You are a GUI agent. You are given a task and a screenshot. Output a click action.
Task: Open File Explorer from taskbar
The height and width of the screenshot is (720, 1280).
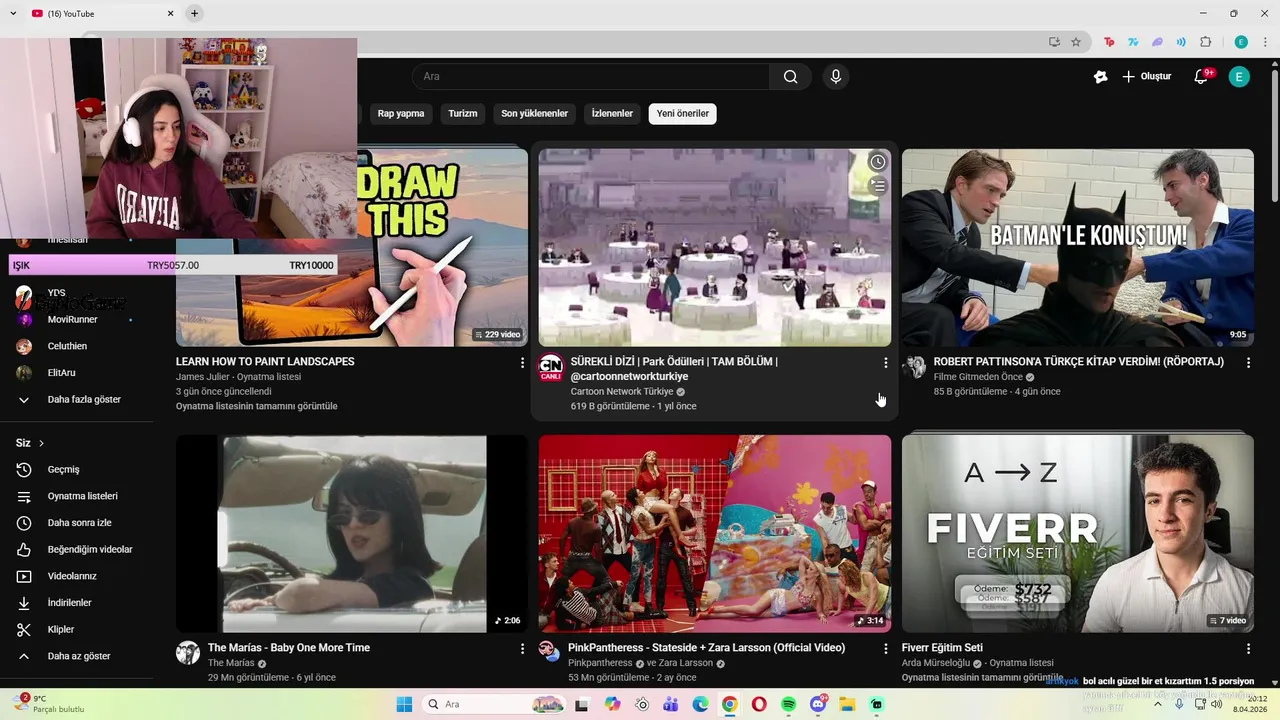point(847,704)
